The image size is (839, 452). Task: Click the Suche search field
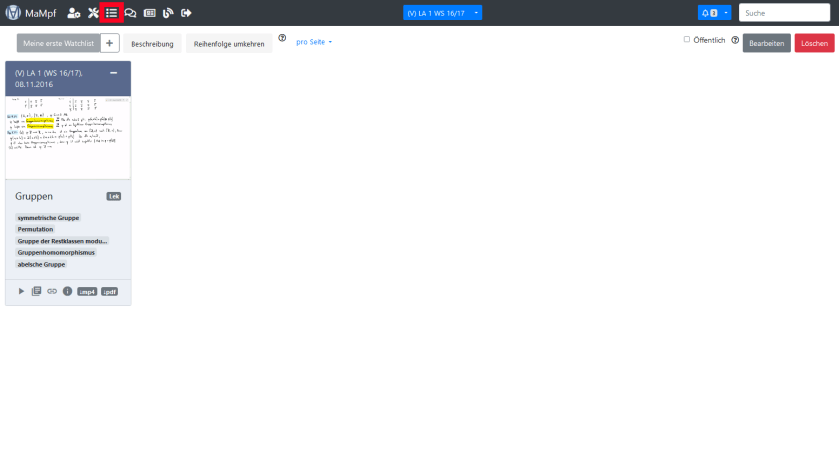pos(784,13)
